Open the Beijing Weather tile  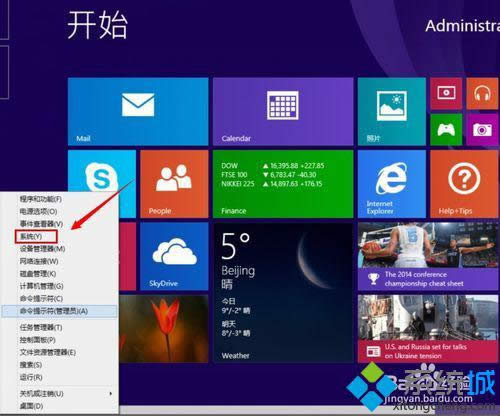283,293
